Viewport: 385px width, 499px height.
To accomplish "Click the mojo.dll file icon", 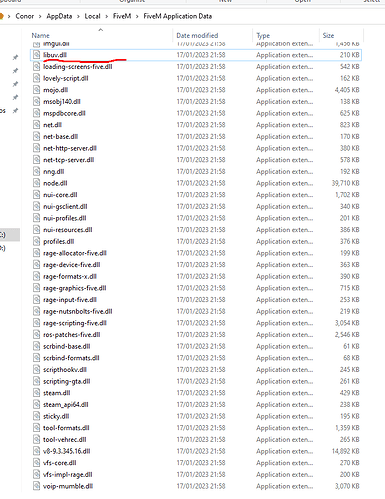I will pyautogui.click(x=37, y=90).
